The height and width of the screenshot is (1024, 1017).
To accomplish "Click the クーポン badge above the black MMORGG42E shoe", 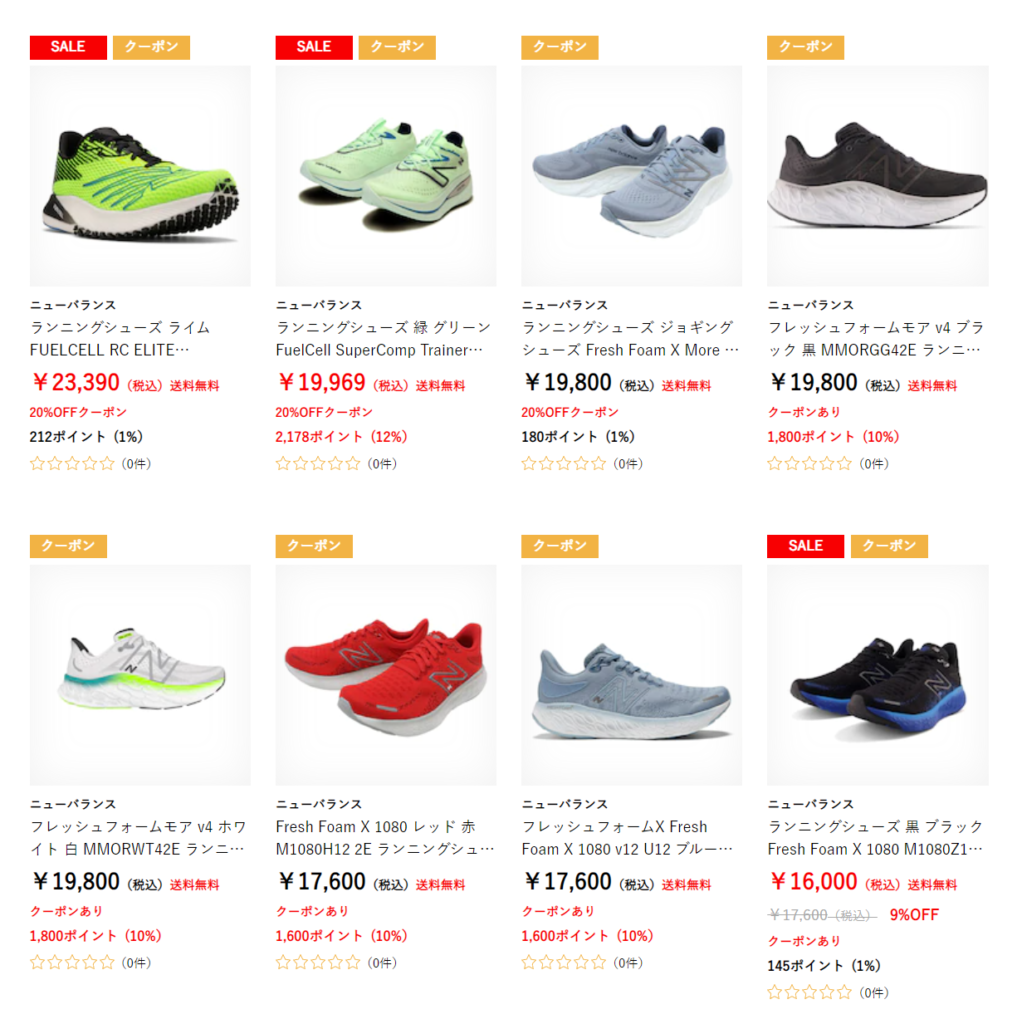I will click(805, 47).
